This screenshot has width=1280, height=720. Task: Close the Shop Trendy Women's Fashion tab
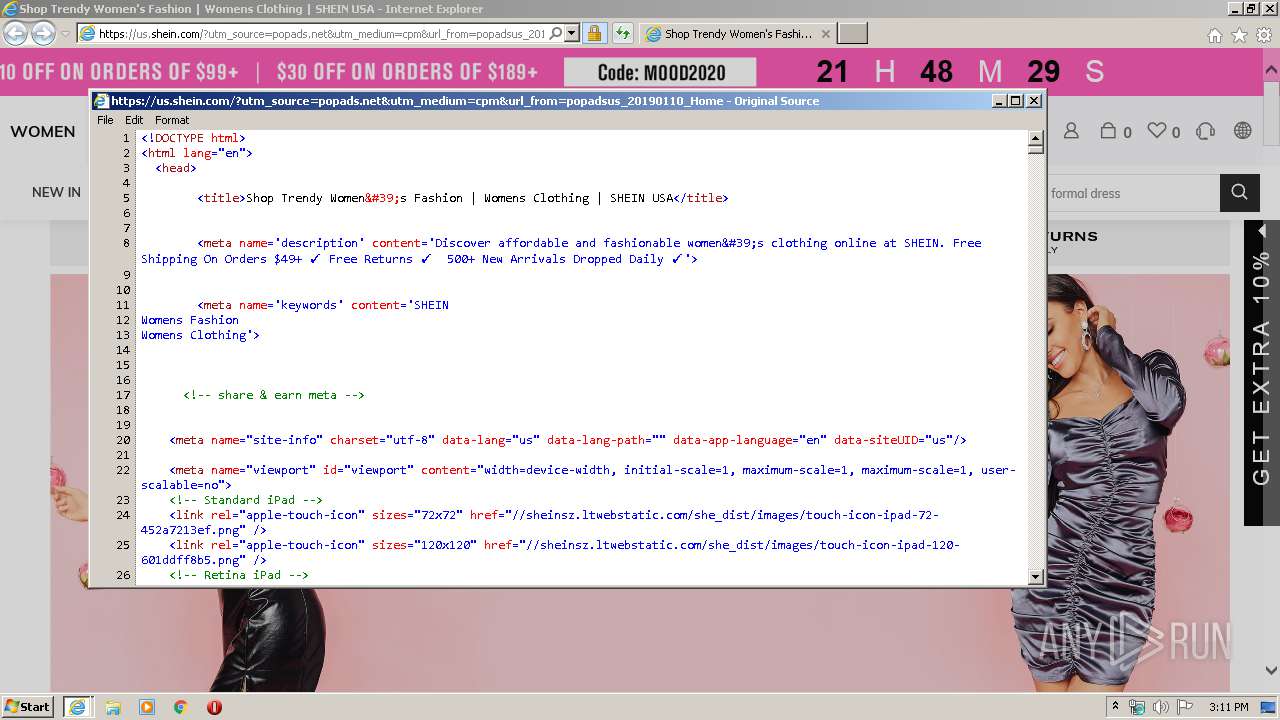[x=825, y=34]
